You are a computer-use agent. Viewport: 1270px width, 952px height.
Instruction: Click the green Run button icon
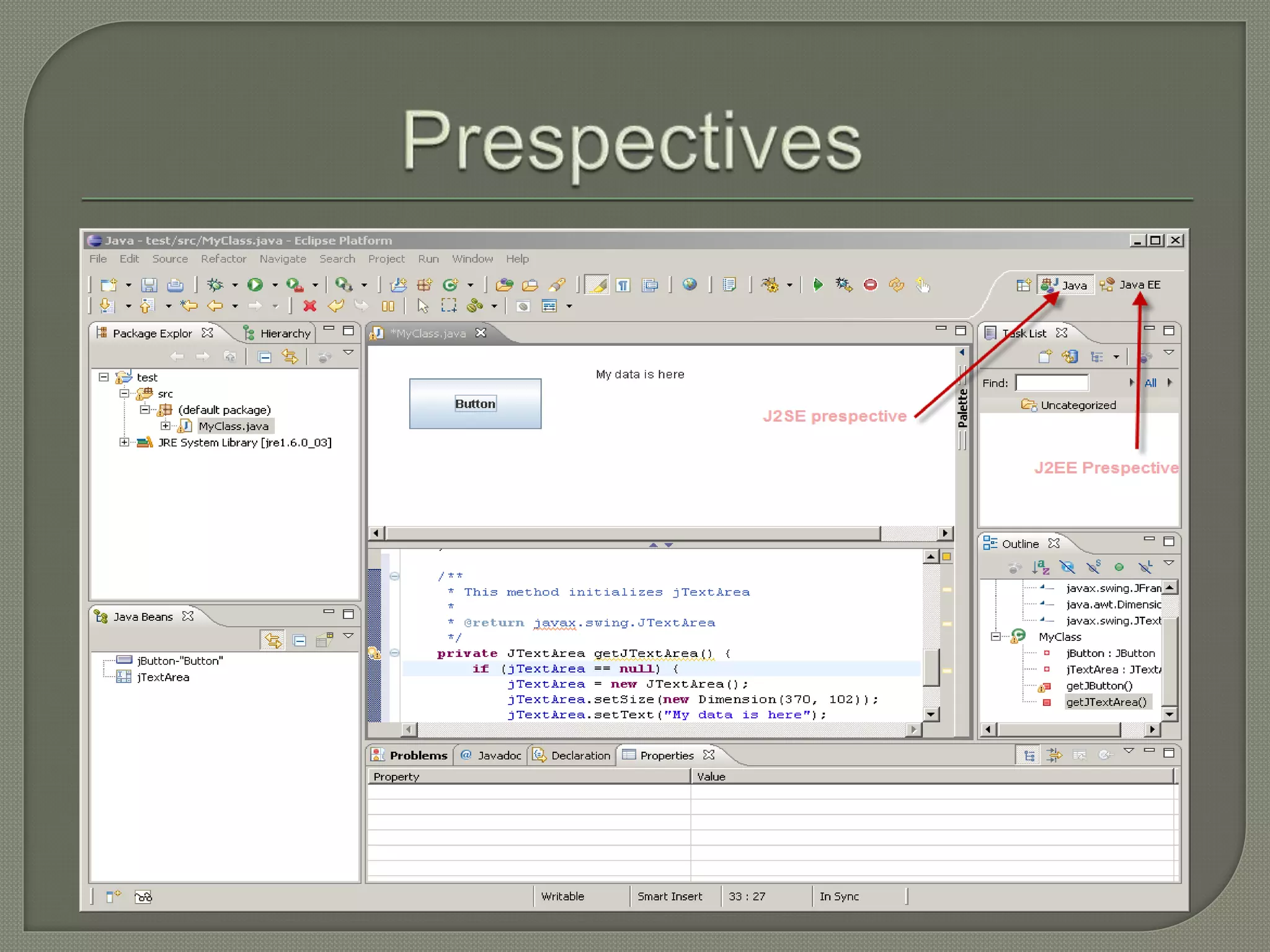(255, 285)
